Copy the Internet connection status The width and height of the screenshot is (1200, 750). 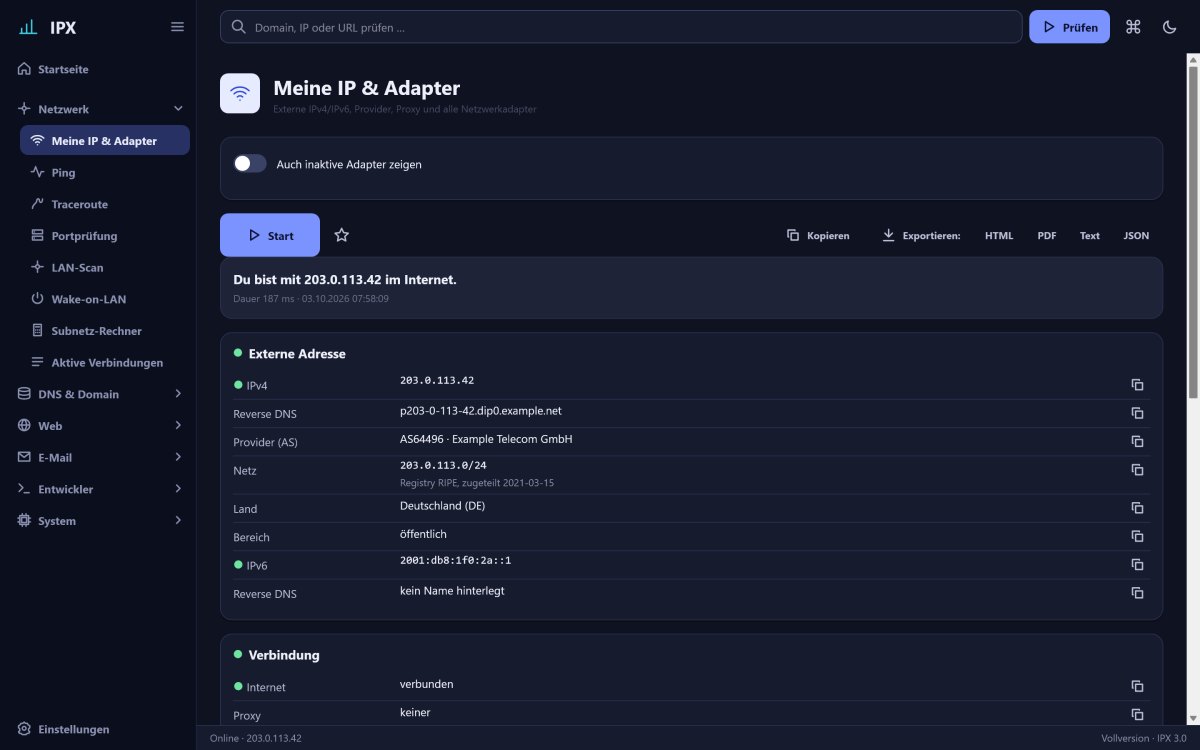(x=1137, y=686)
